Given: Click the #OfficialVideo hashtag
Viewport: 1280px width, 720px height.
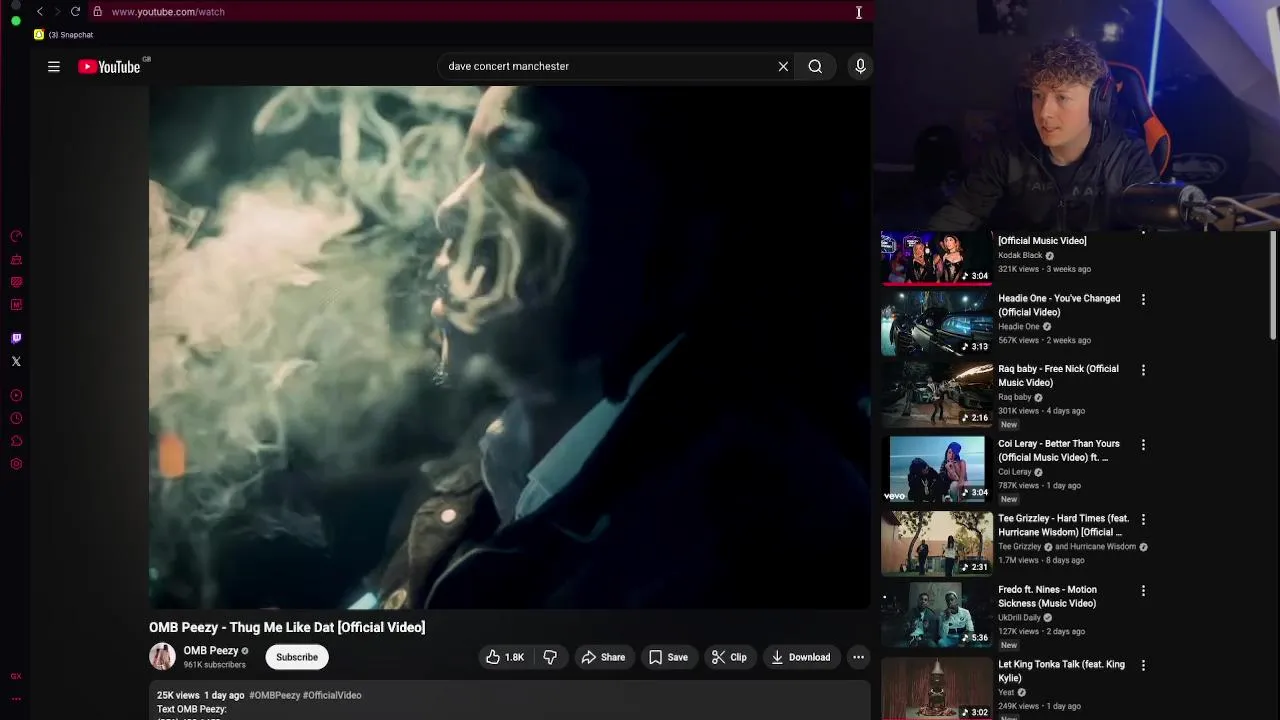Looking at the screenshot, I should point(332,695).
